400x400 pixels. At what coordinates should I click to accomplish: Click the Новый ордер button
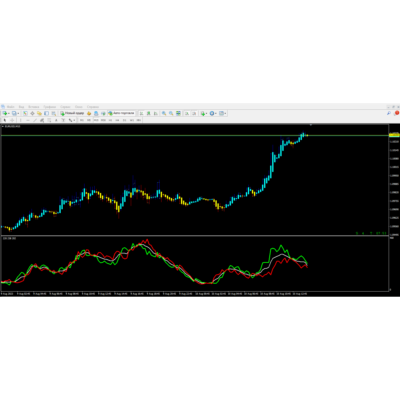pyautogui.click(x=72, y=113)
